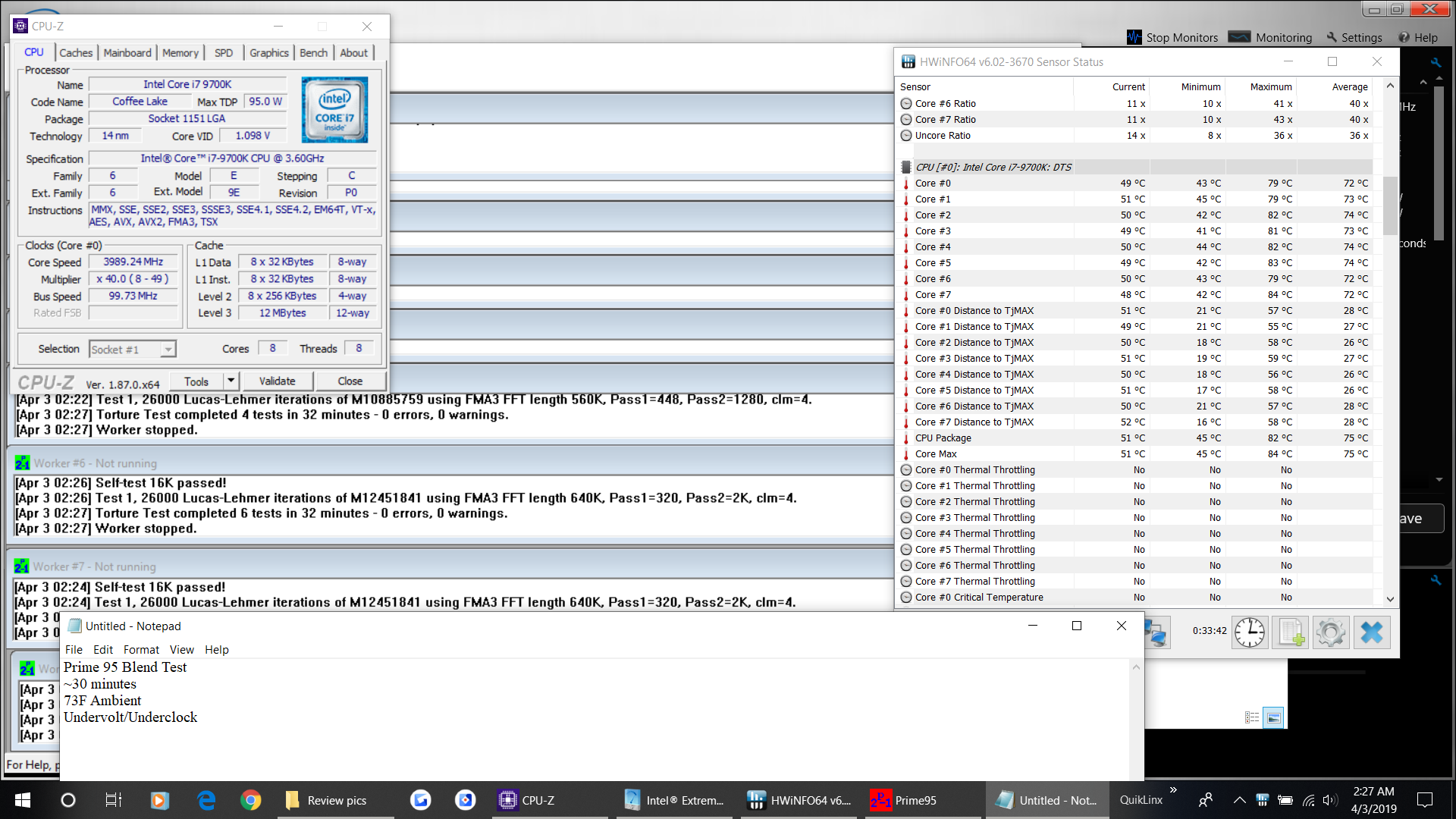This screenshot has height=819, width=1456.
Task: Click the Review pics taskbar button
Action: click(x=336, y=800)
